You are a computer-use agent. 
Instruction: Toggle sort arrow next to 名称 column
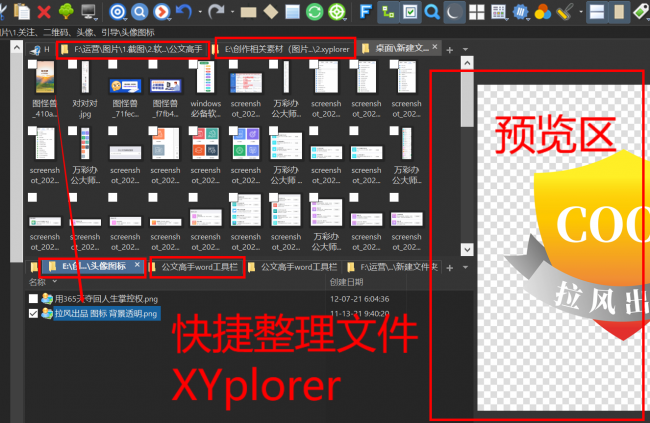tap(55, 282)
